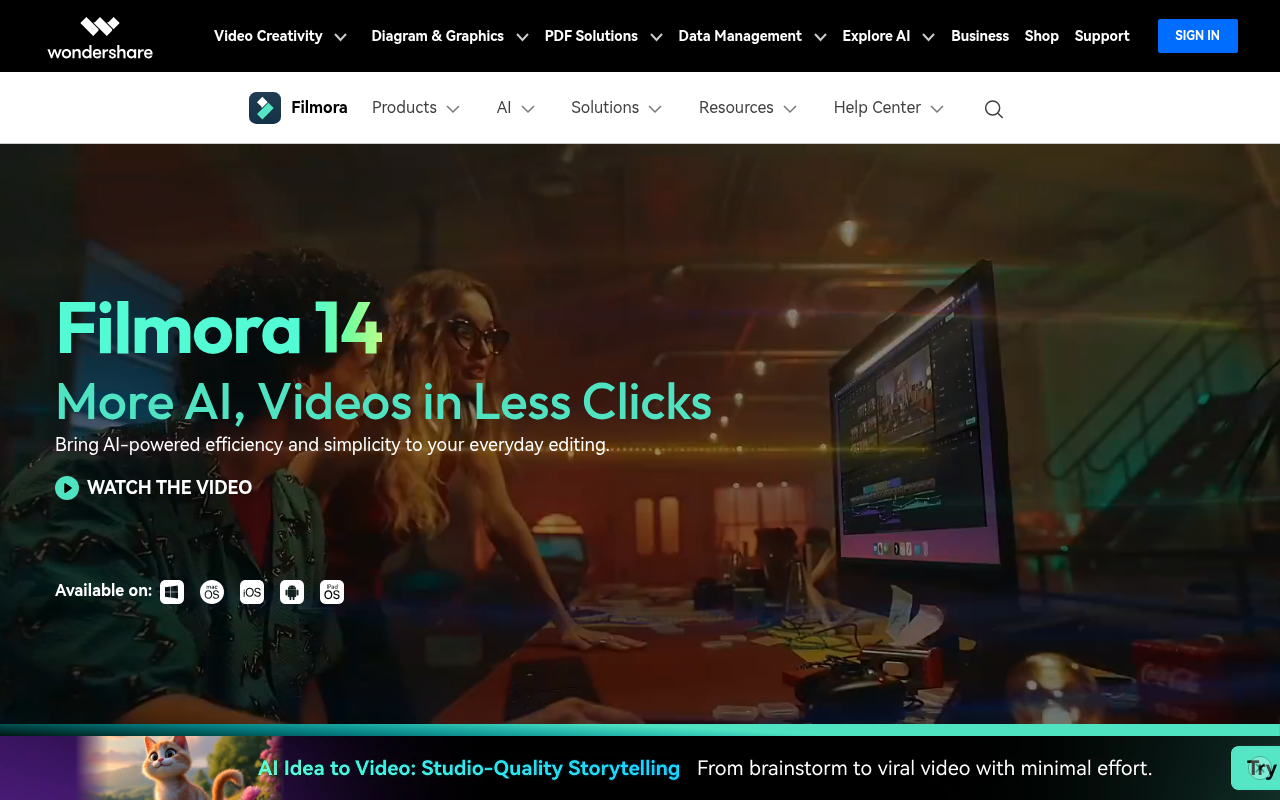Click the play icon beside WATCH THE VIDEO

pyautogui.click(x=67, y=488)
